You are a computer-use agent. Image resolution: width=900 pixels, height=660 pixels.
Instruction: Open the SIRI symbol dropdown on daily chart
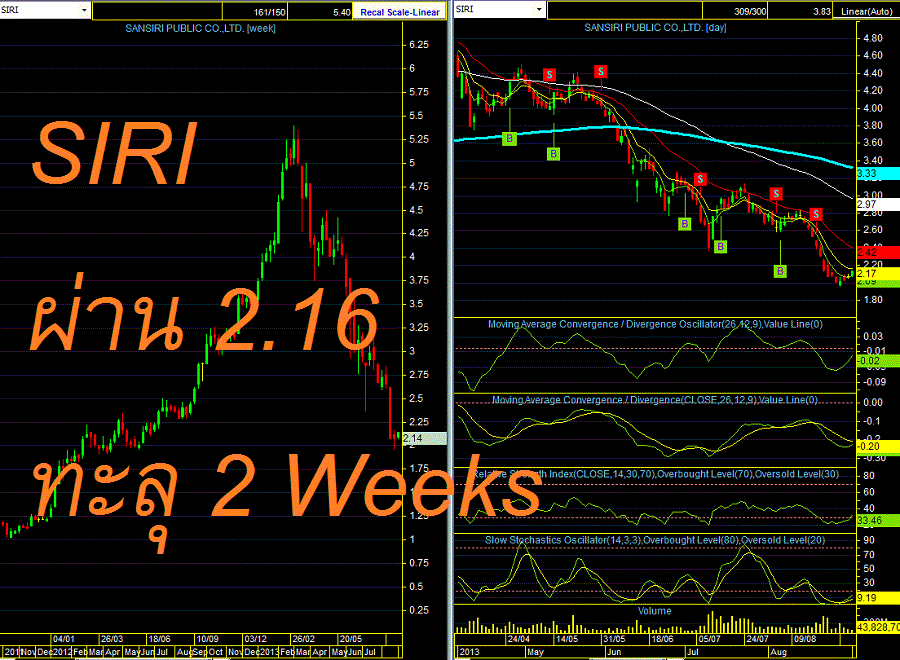pyautogui.click(x=538, y=9)
